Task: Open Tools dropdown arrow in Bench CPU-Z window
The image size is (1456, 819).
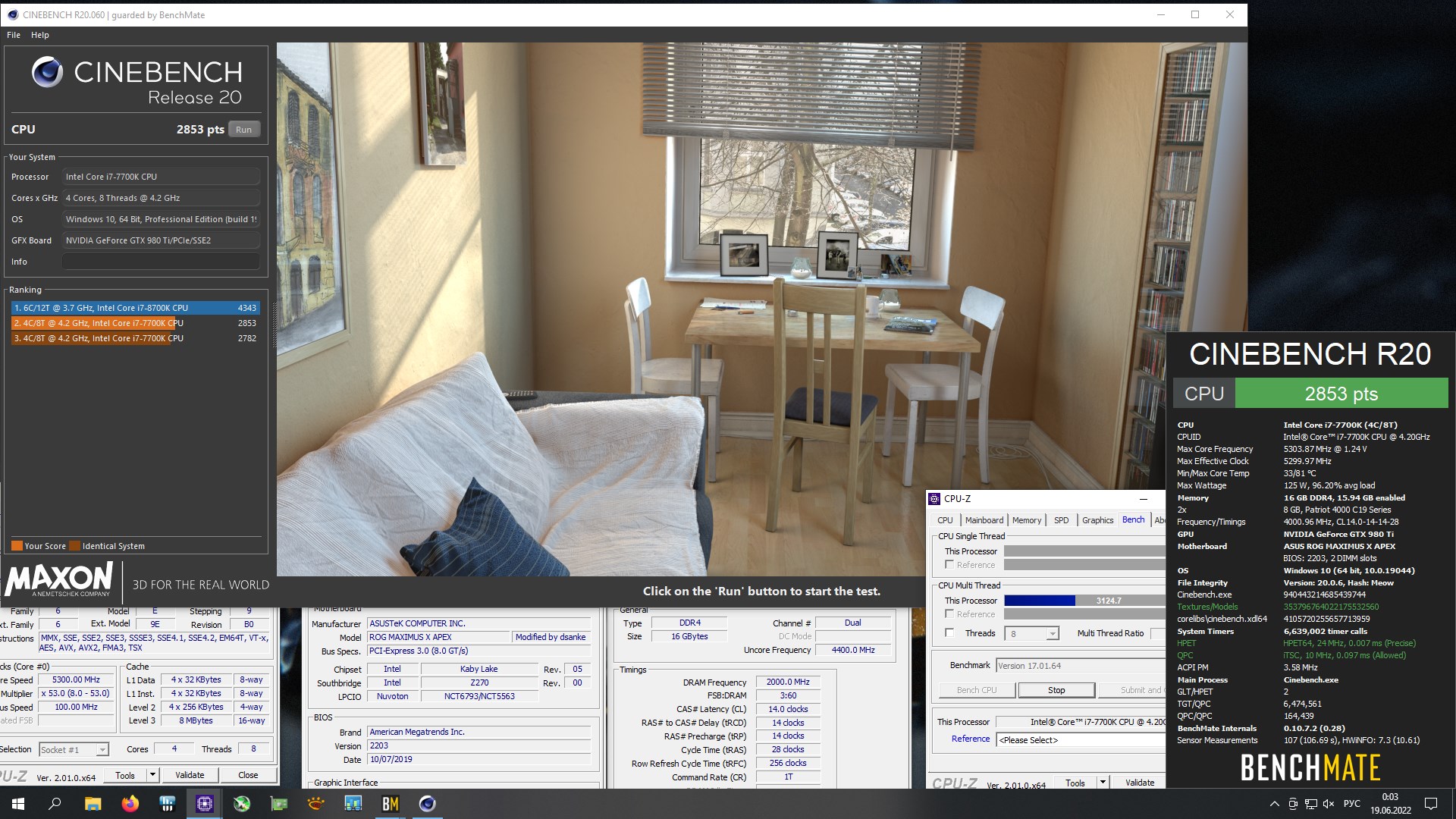Action: (1103, 782)
